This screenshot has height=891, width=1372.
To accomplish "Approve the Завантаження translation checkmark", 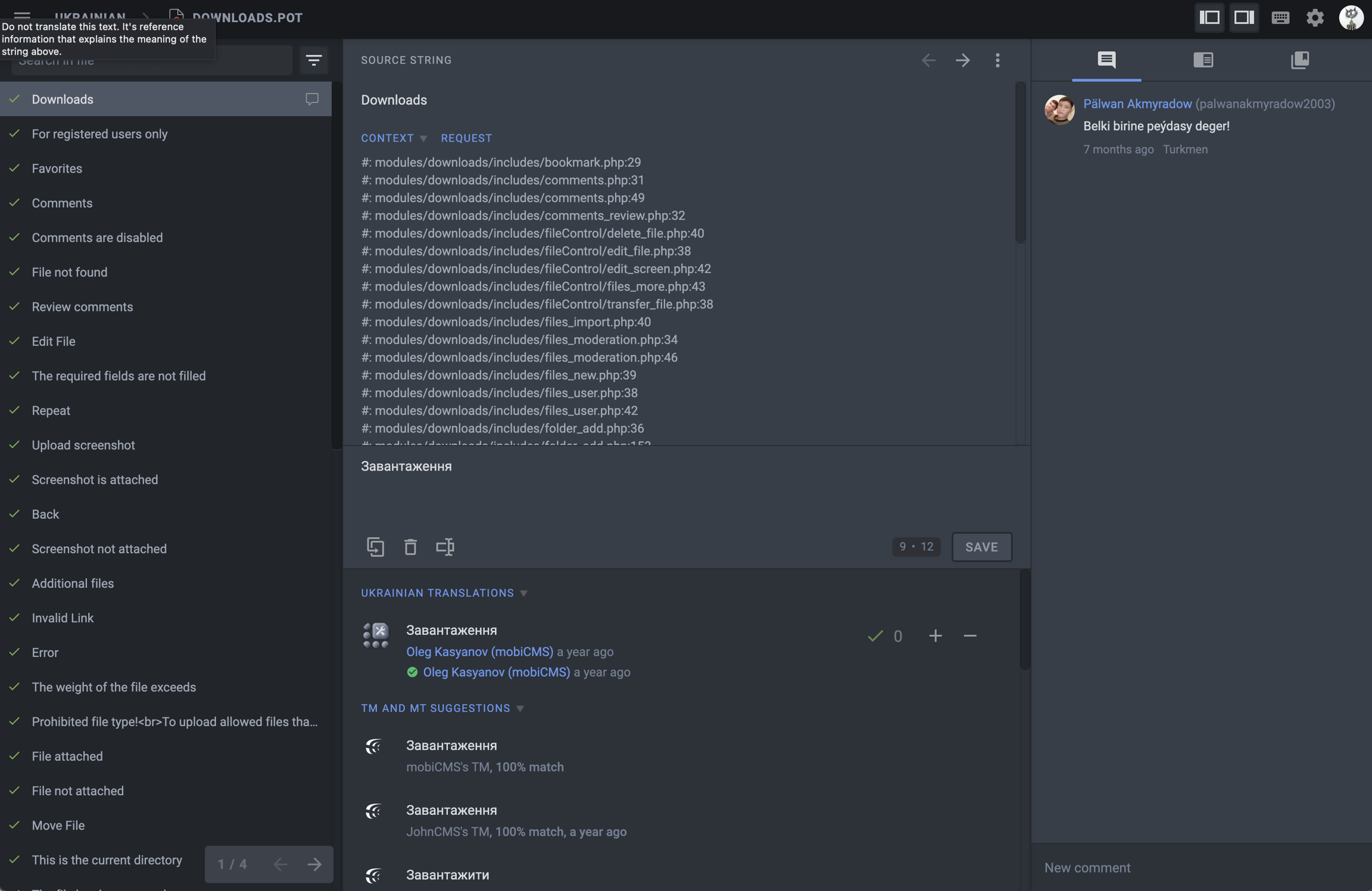I will point(875,635).
